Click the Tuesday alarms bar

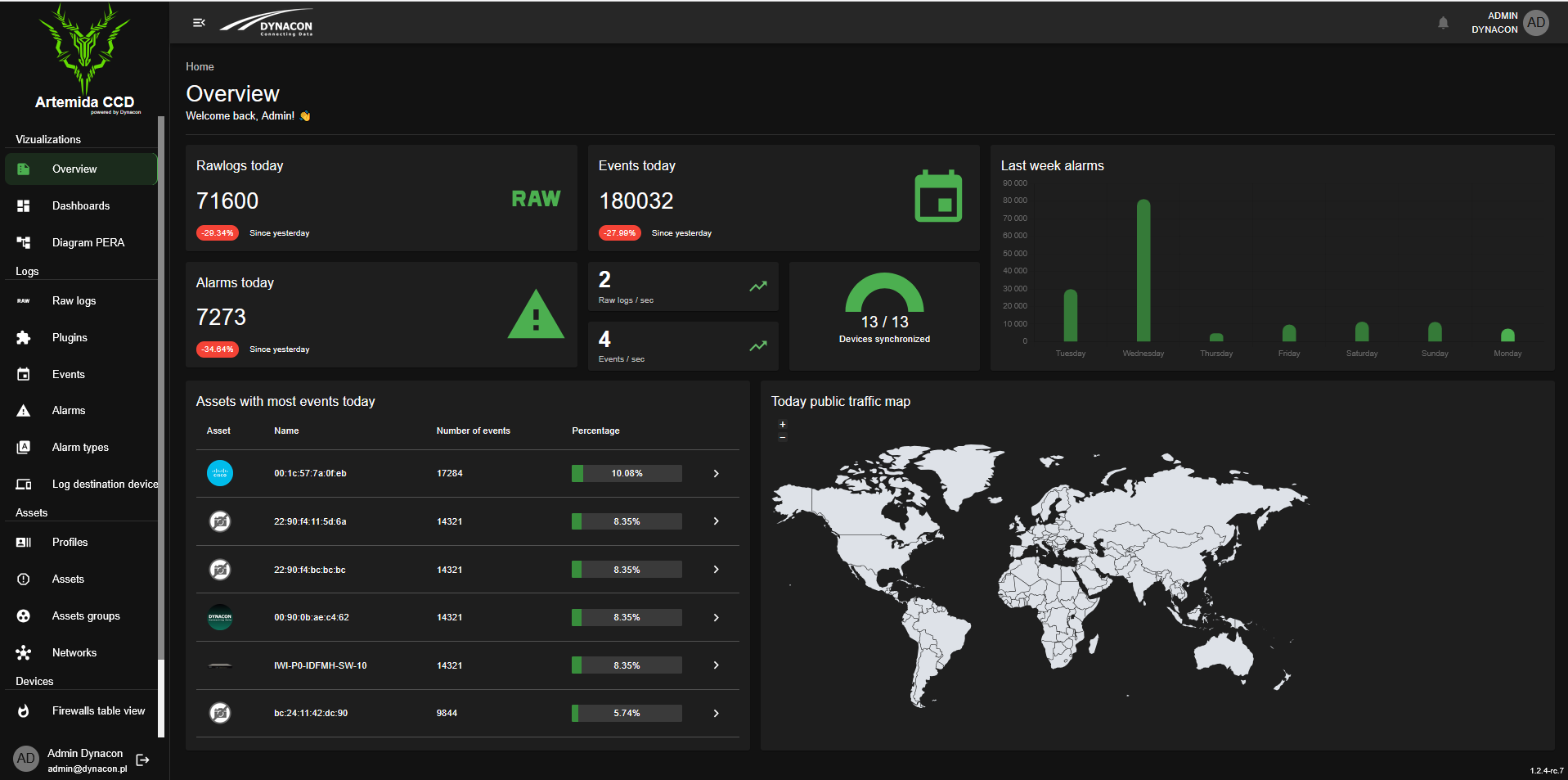tap(1071, 315)
